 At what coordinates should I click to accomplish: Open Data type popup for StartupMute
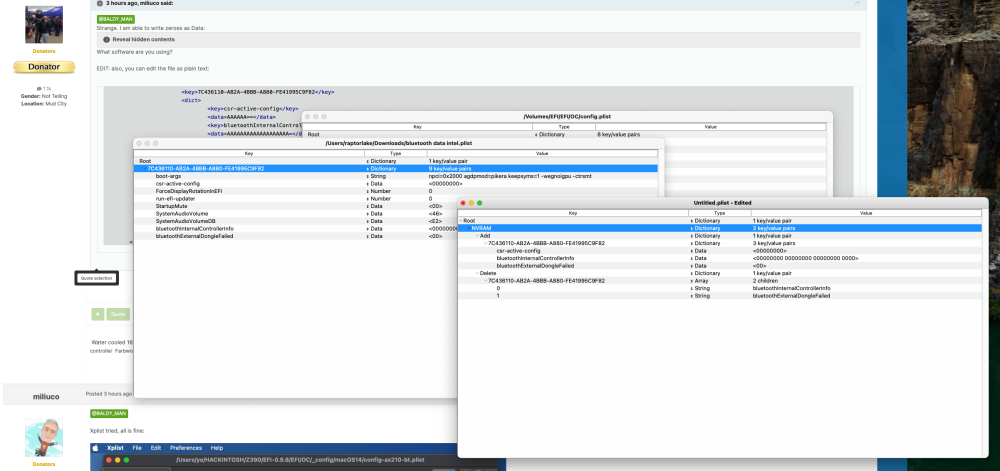[x=375, y=206]
